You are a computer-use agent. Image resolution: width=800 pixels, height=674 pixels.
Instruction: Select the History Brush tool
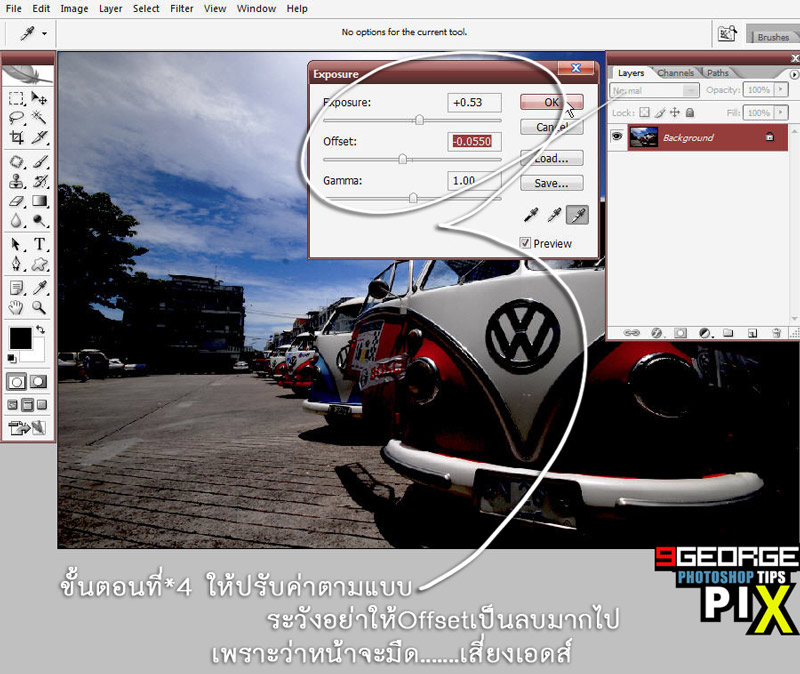tap(39, 181)
